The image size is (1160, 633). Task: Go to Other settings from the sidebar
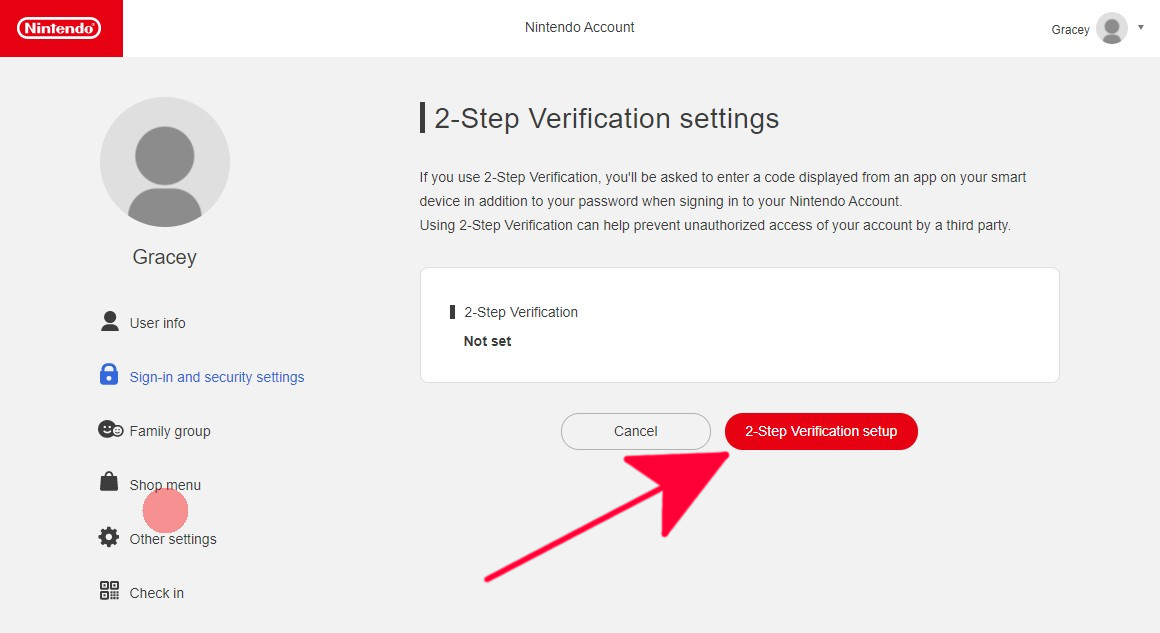(x=172, y=538)
